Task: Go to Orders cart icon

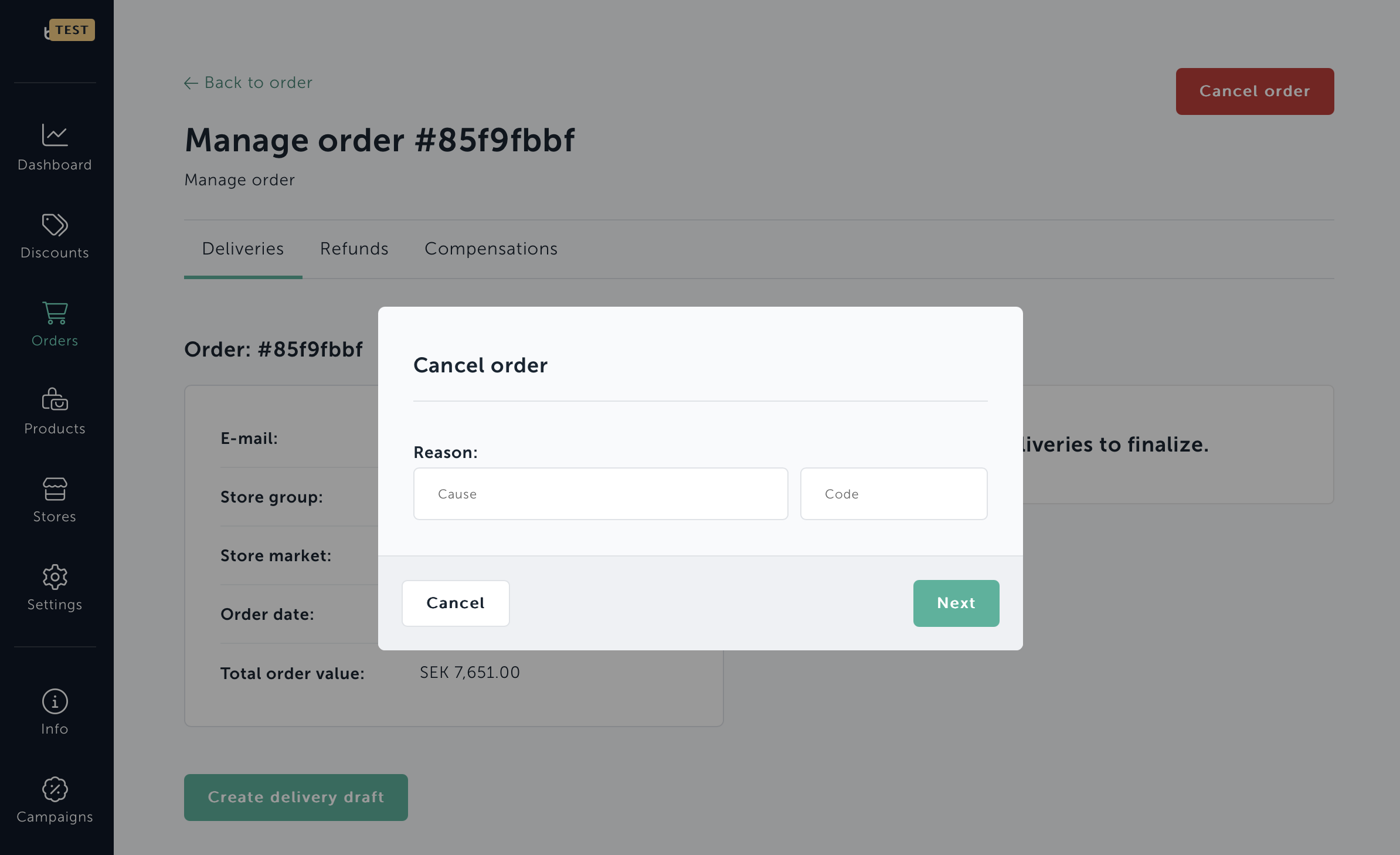Action: (55, 313)
